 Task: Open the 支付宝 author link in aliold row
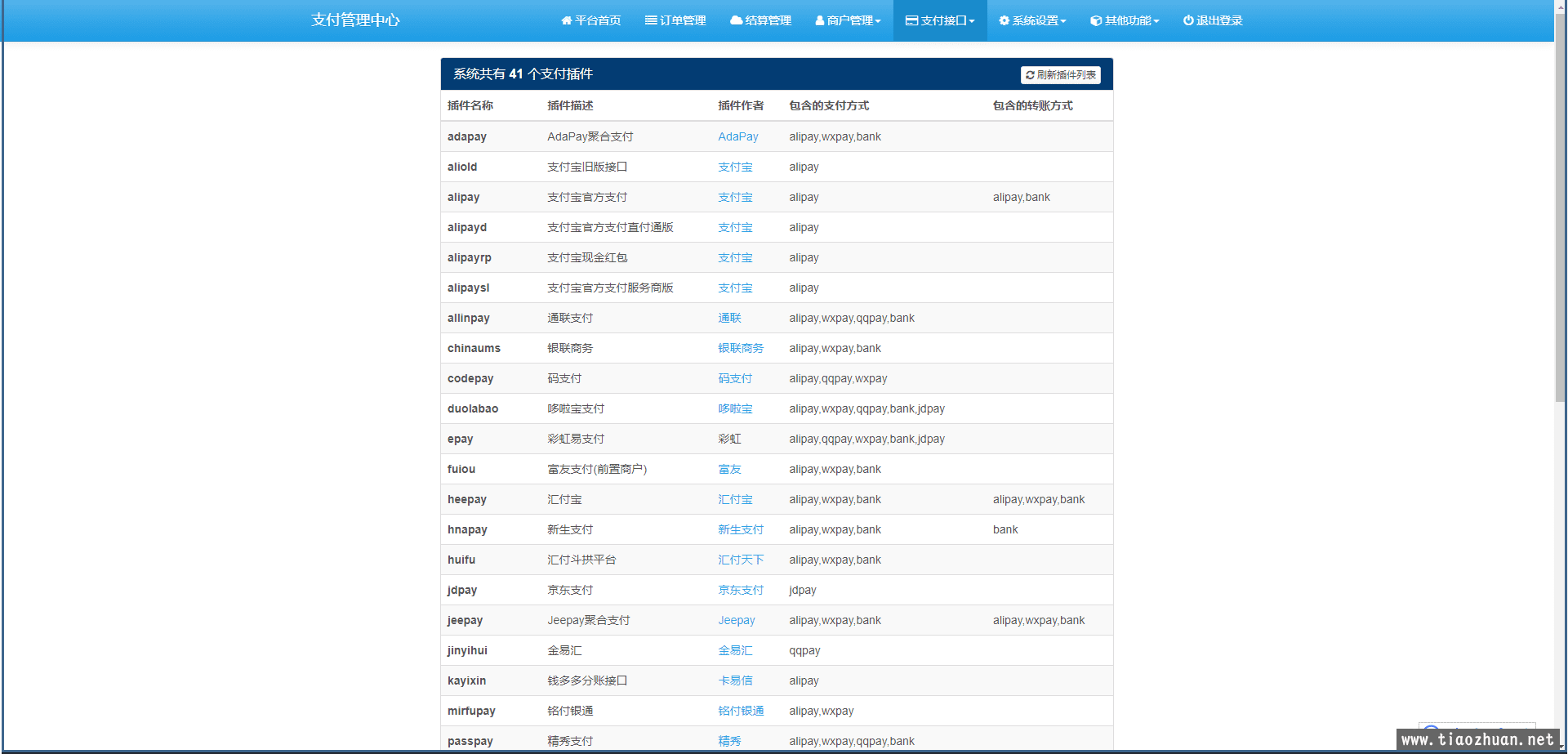(735, 167)
